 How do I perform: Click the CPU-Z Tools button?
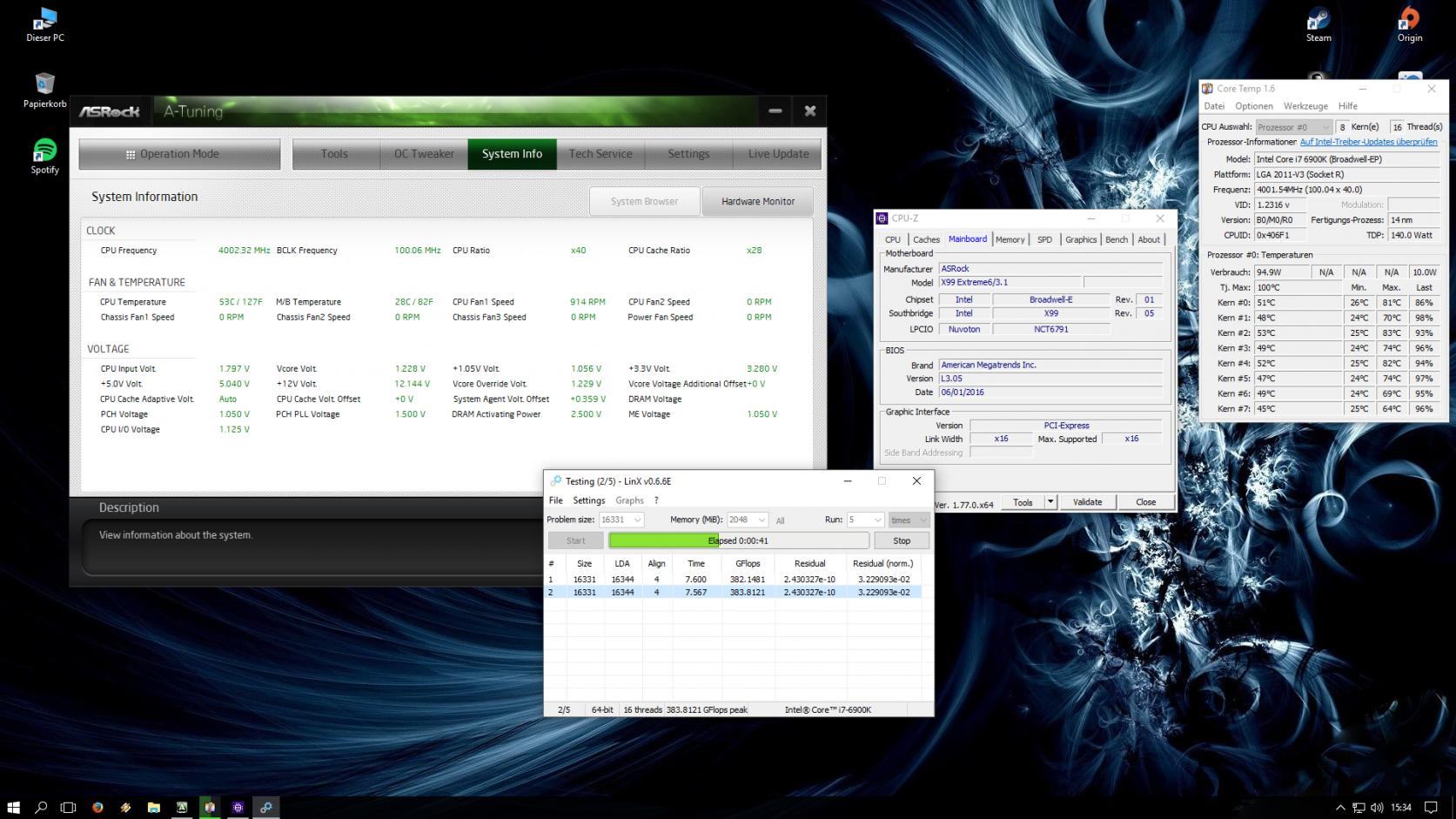1023,502
